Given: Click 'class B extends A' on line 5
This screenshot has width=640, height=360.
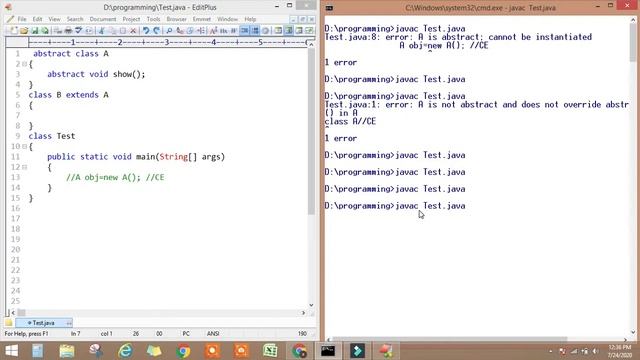Looking at the screenshot, I should [69, 95].
